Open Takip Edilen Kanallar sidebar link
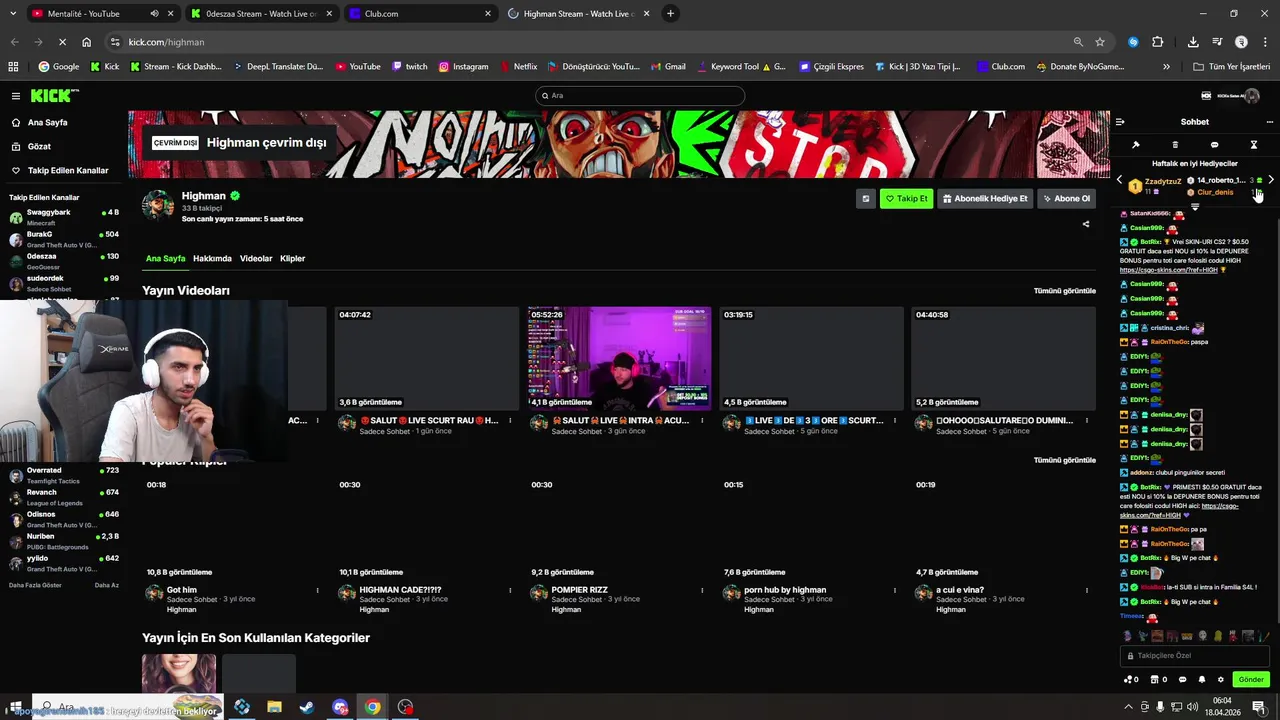The image size is (1280, 720). (x=58, y=170)
